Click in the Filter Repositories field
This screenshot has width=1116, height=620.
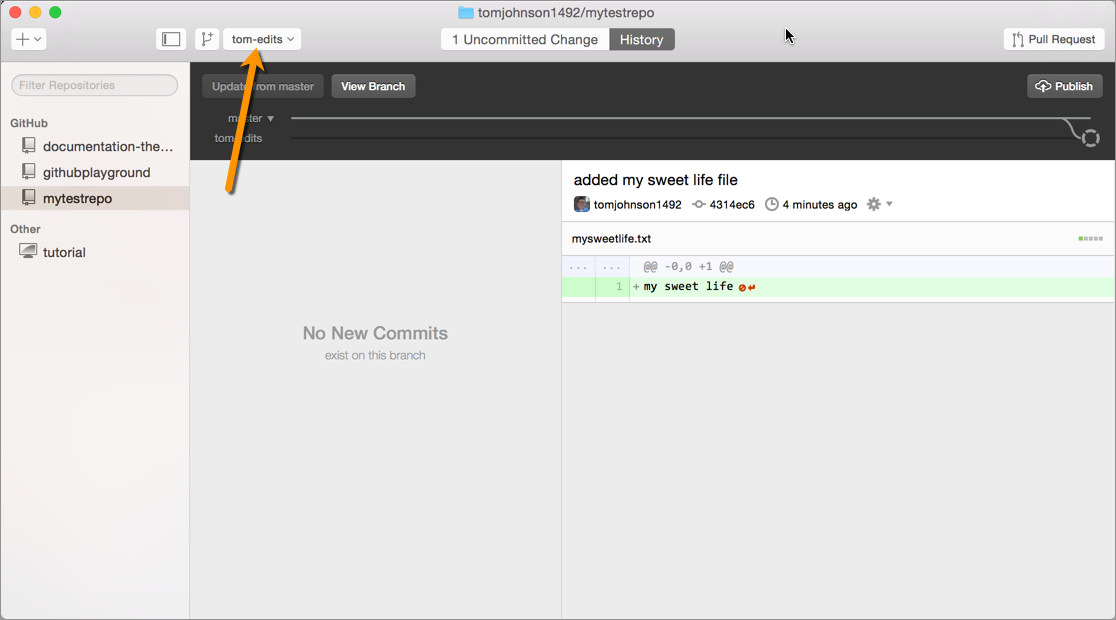click(x=94, y=85)
